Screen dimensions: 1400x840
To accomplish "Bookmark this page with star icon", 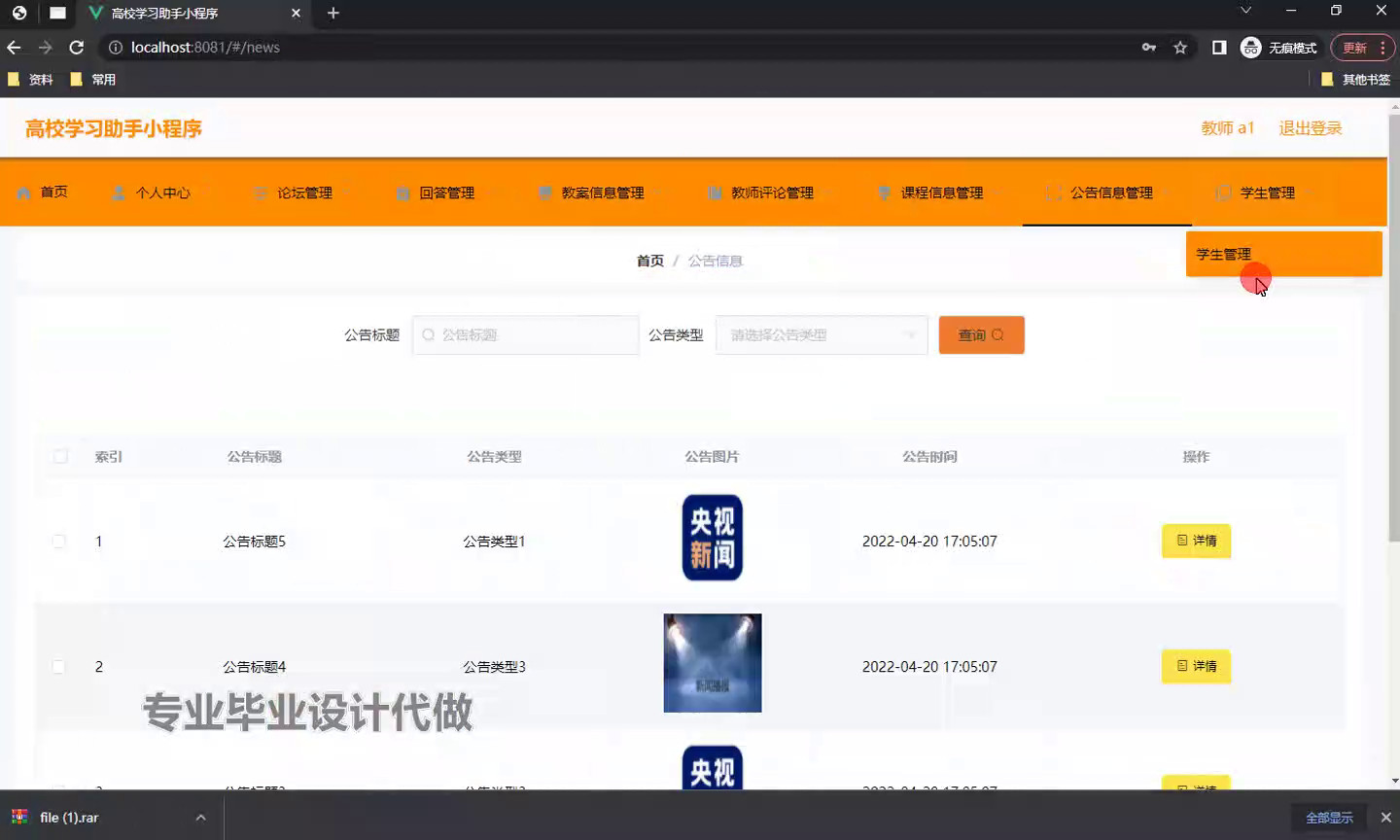I will [1180, 47].
